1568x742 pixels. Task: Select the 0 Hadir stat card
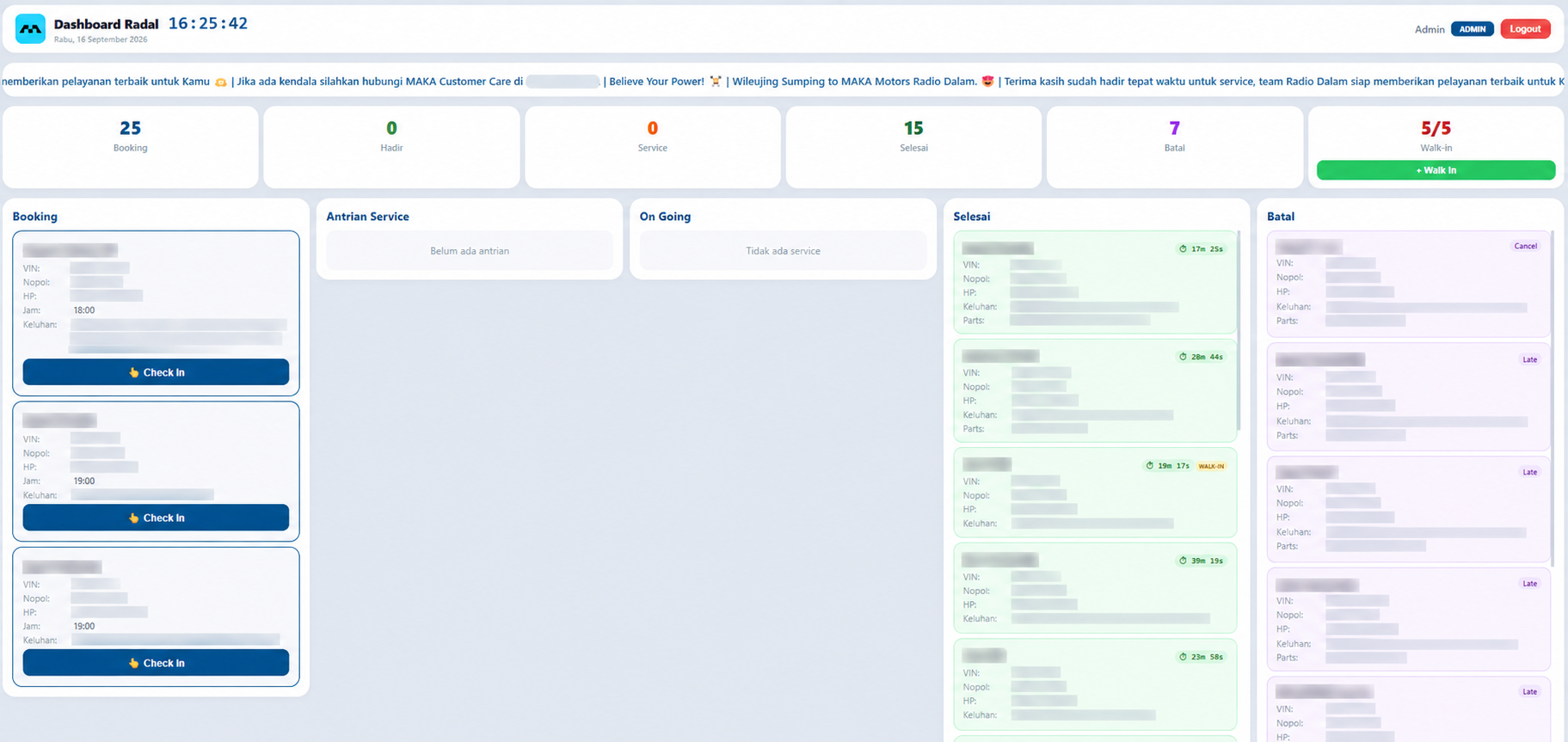(x=391, y=147)
